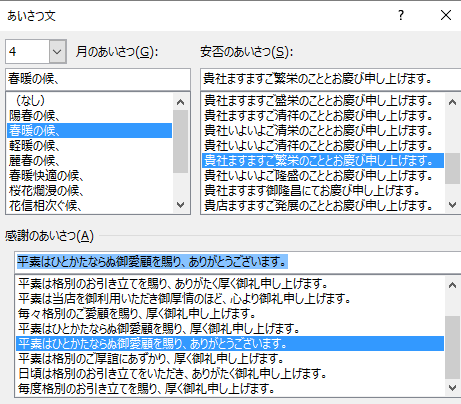Screen dimensions: 461x404
Task: Click up arrow of month greeting scrollbar
Action: pos(181,102)
